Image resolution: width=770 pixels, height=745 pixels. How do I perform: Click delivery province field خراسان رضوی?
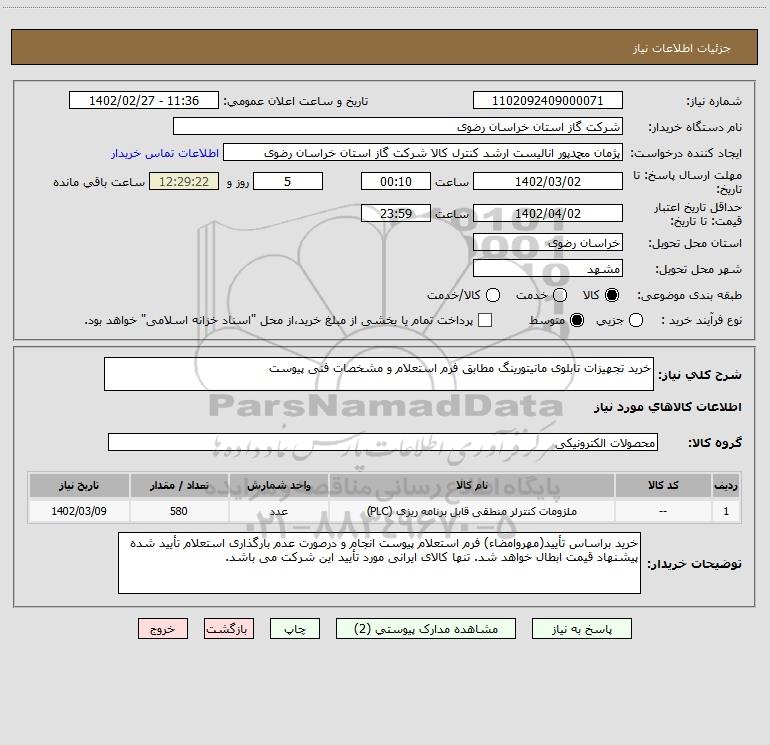point(548,243)
